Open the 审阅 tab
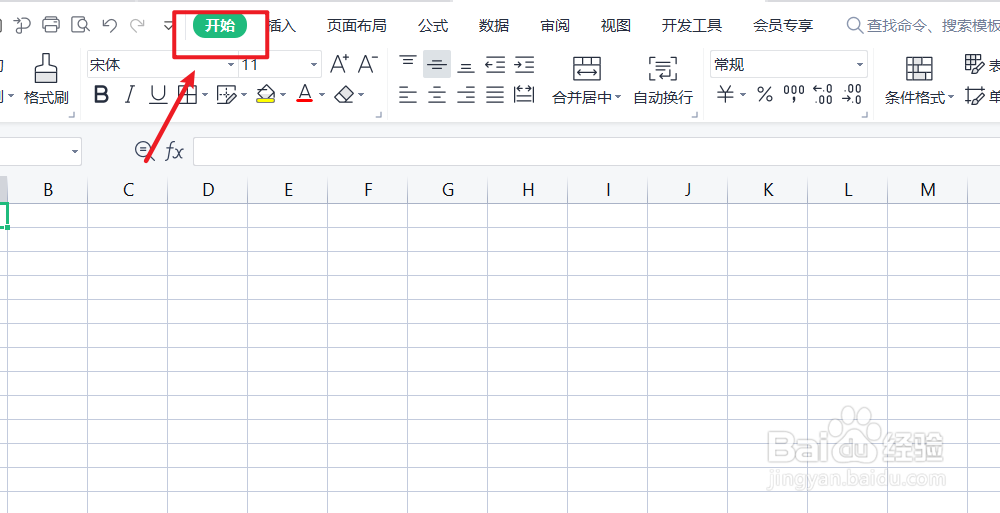Image resolution: width=1000 pixels, height=513 pixels. 555,26
